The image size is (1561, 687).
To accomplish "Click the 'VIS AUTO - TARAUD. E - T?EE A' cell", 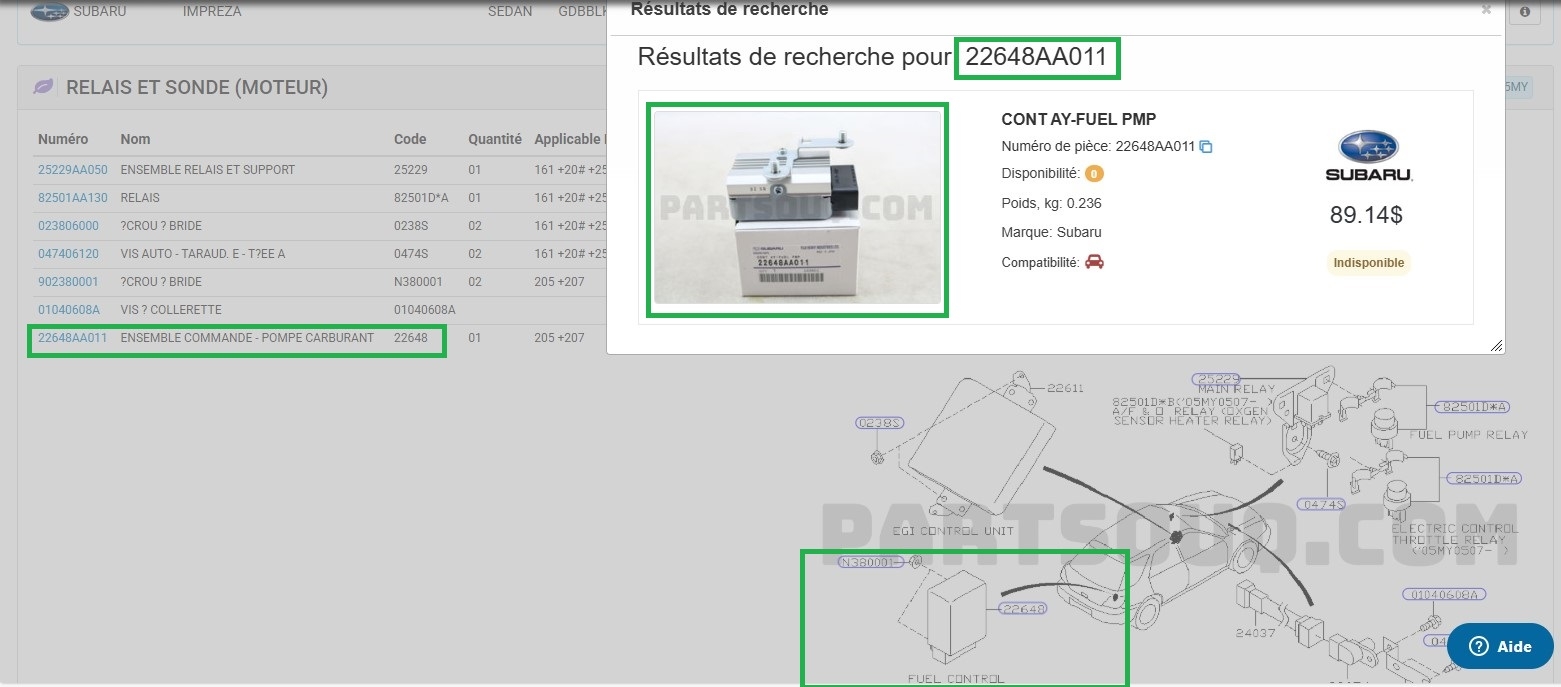I will pyautogui.click(x=203, y=254).
